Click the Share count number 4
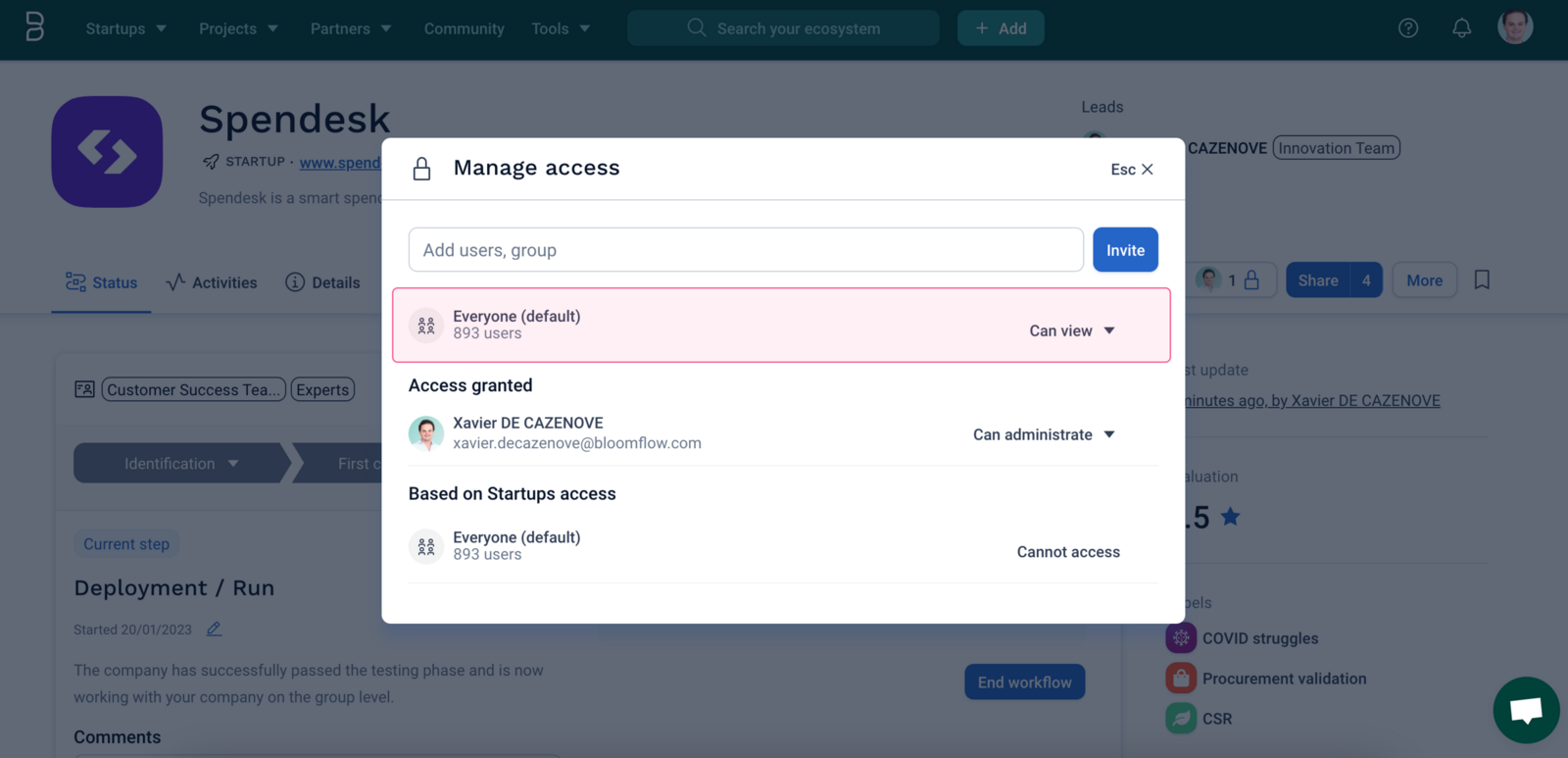This screenshot has width=1568, height=758. click(x=1366, y=280)
